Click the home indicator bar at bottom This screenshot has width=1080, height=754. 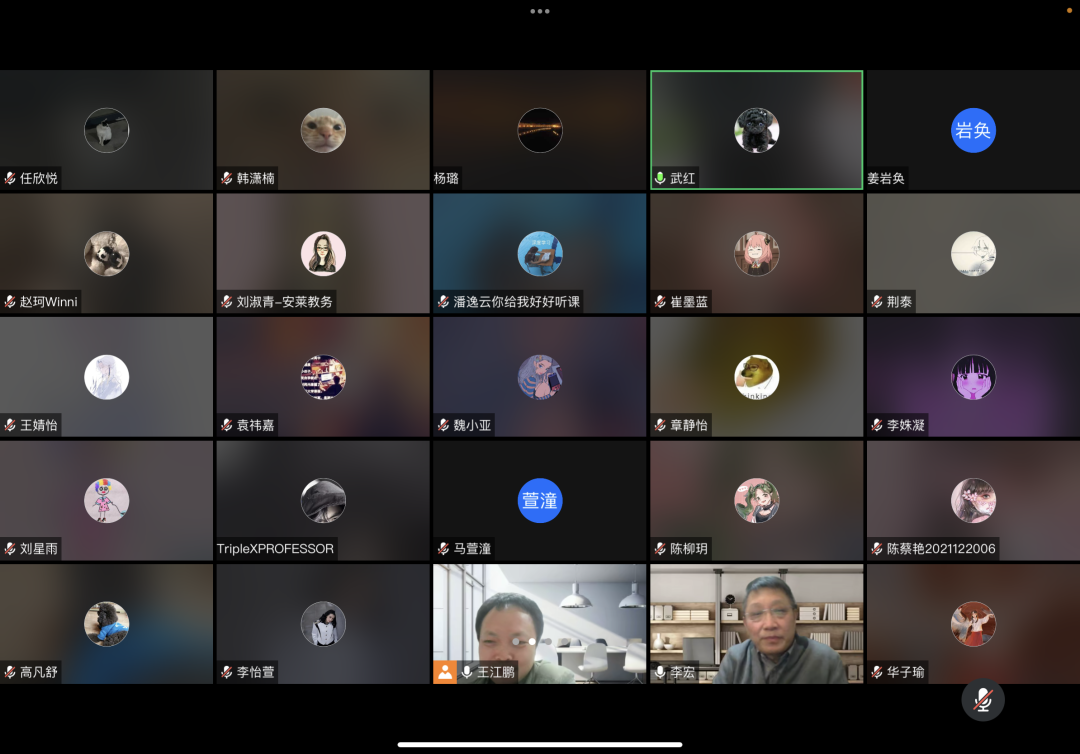pyautogui.click(x=540, y=744)
